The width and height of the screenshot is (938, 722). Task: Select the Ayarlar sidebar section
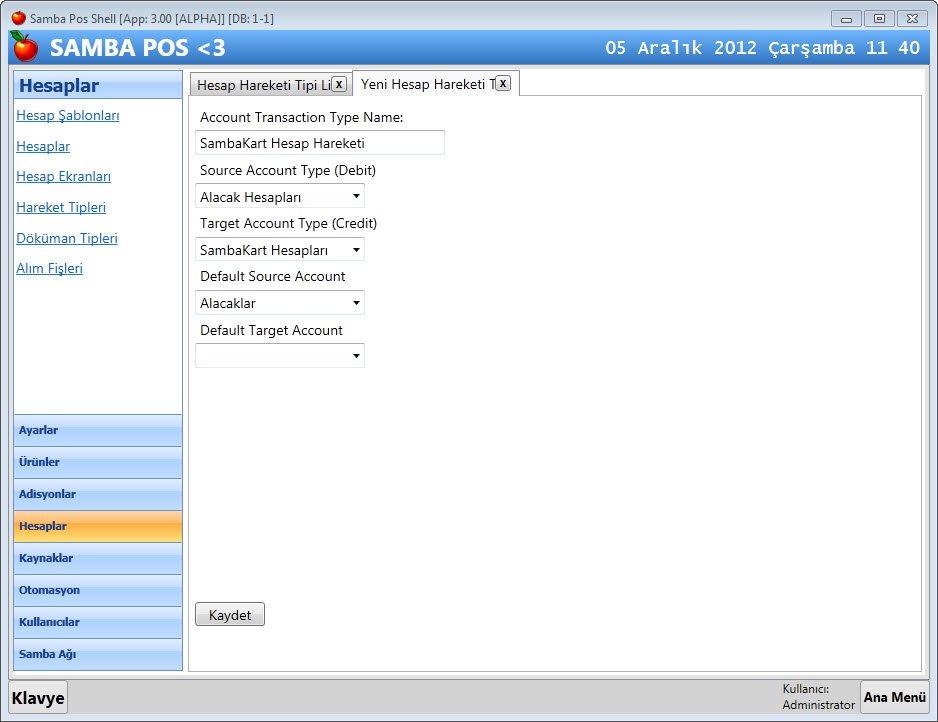98,430
